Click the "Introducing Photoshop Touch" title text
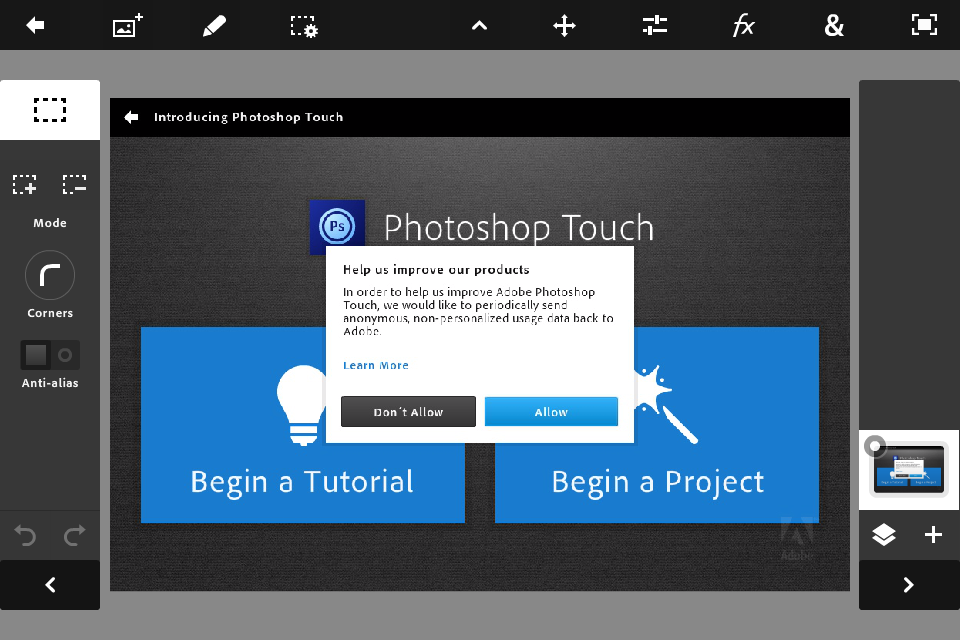This screenshot has height=640, width=960. [x=249, y=117]
